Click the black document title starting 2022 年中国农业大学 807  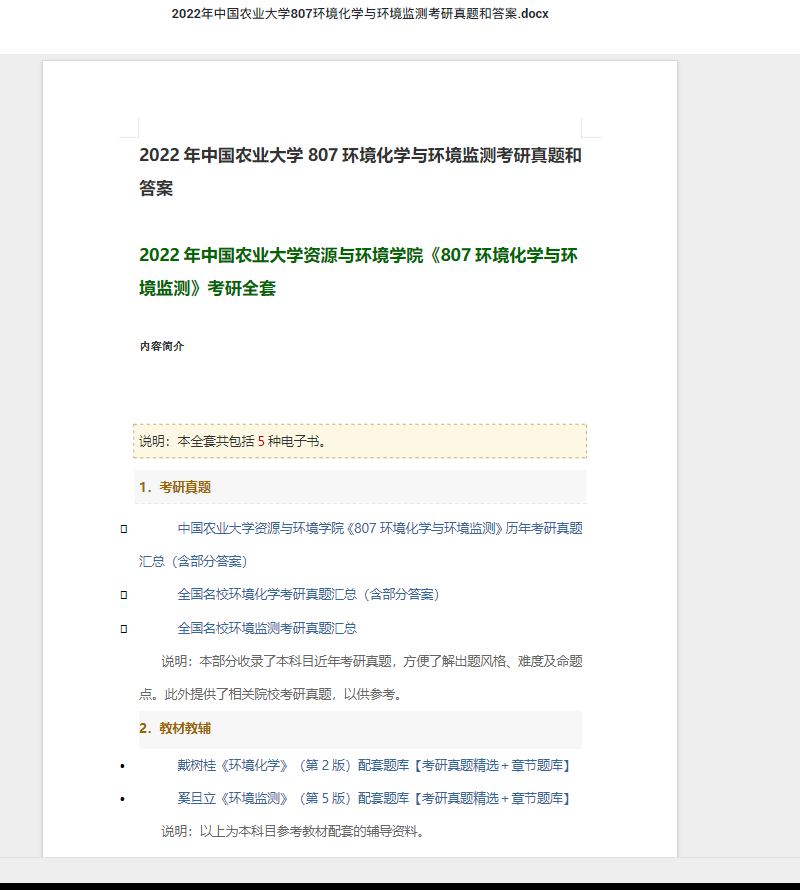tap(361, 171)
